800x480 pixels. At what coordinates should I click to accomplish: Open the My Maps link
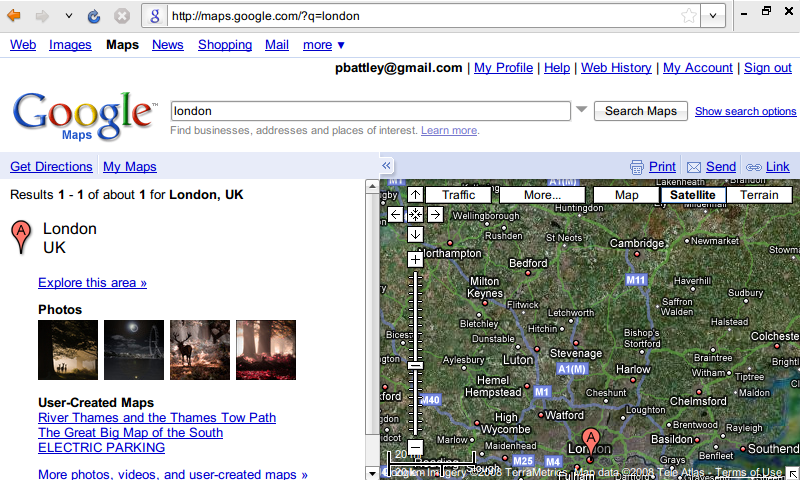(130, 167)
